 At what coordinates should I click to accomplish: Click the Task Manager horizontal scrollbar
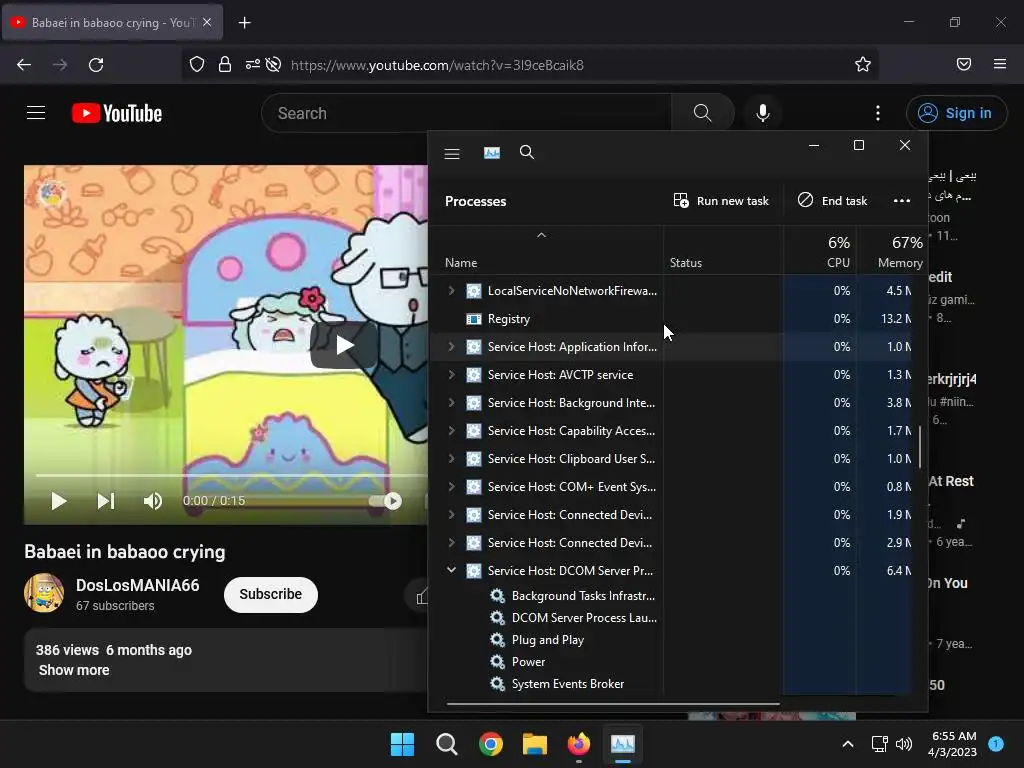613,704
